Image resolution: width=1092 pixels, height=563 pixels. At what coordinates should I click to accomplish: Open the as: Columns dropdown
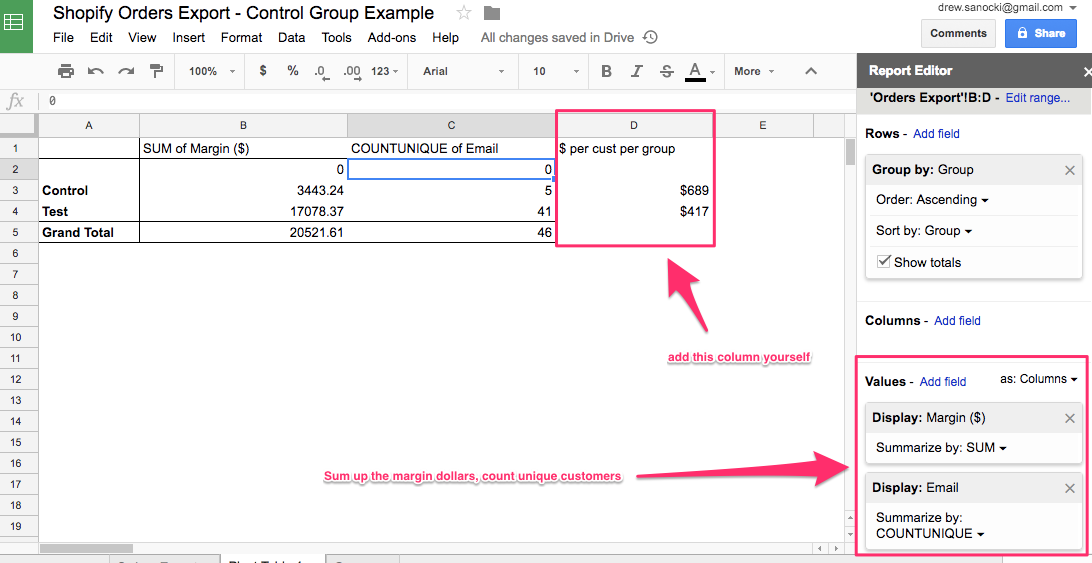tap(1038, 379)
